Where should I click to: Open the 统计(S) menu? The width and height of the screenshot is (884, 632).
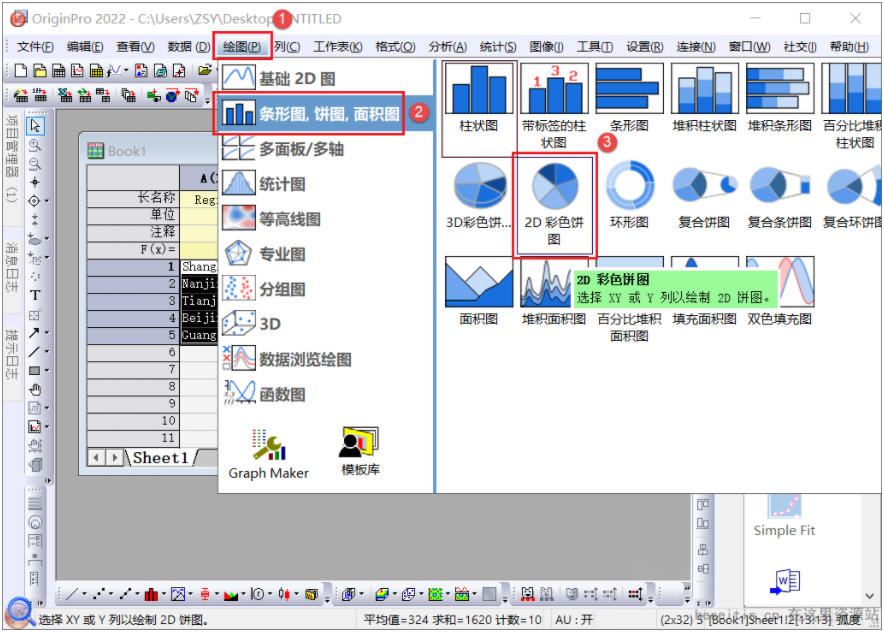[x=498, y=47]
